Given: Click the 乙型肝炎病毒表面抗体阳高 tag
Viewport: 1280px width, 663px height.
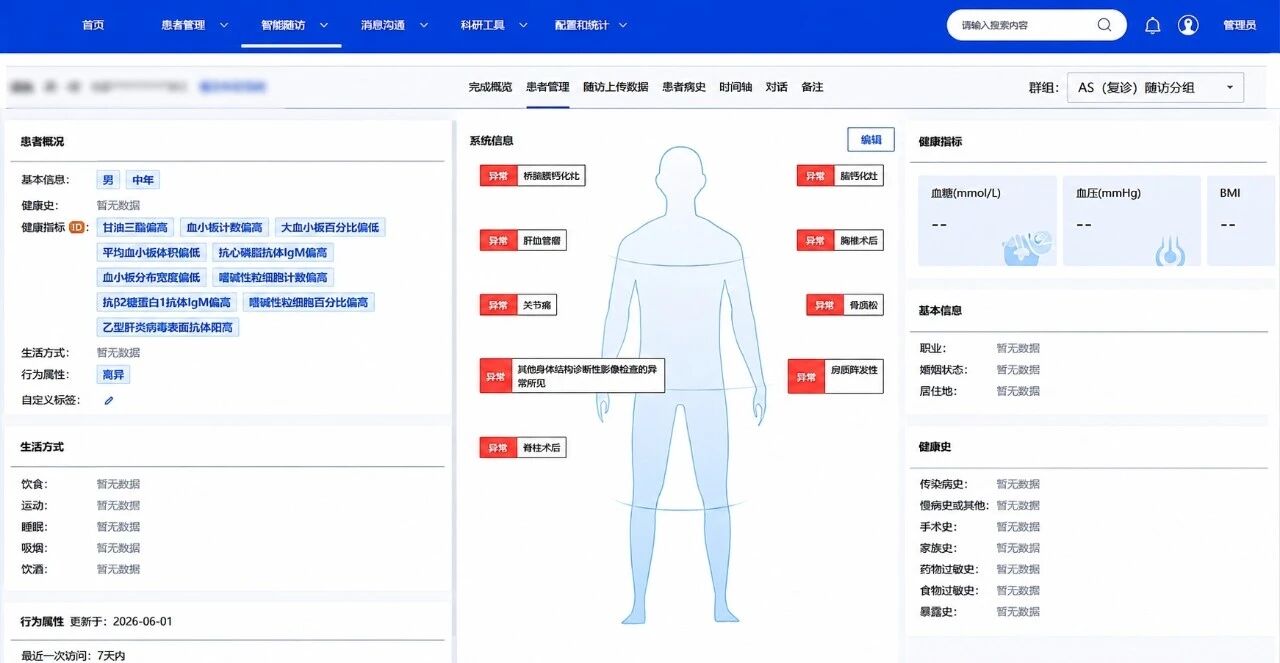Looking at the screenshot, I should [168, 328].
